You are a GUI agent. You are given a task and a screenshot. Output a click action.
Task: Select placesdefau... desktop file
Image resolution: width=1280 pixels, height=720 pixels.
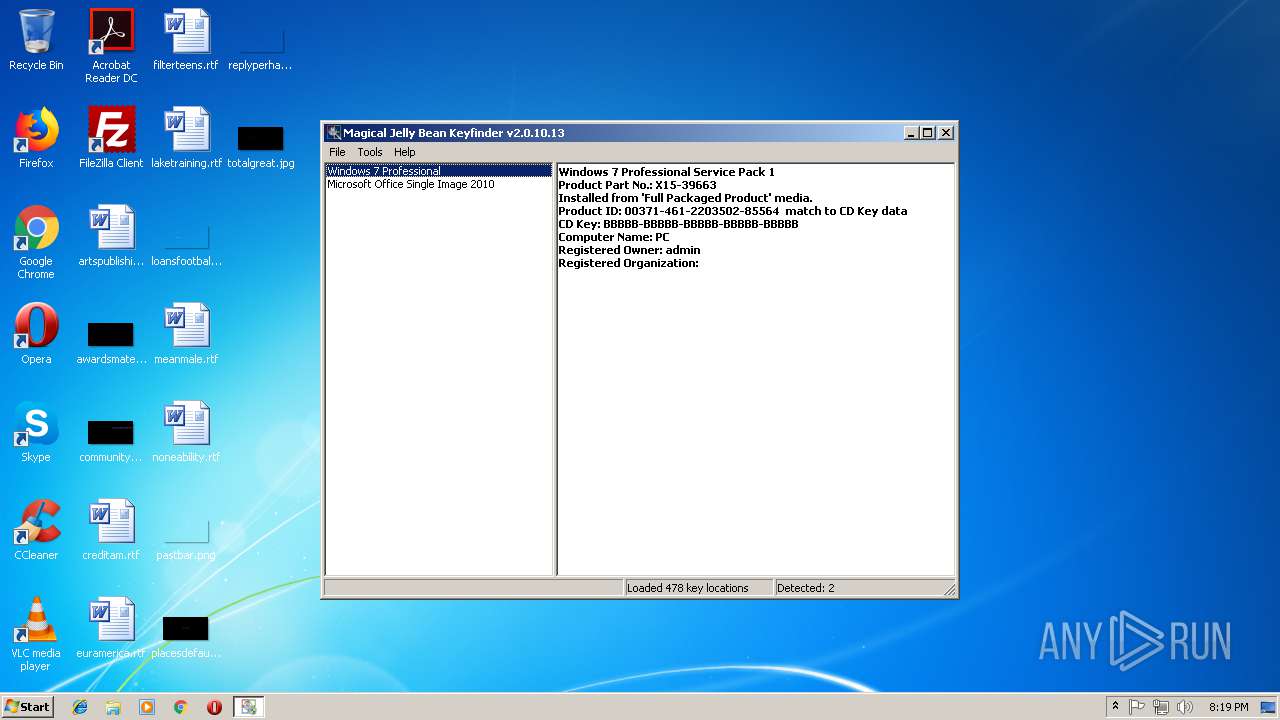point(186,636)
